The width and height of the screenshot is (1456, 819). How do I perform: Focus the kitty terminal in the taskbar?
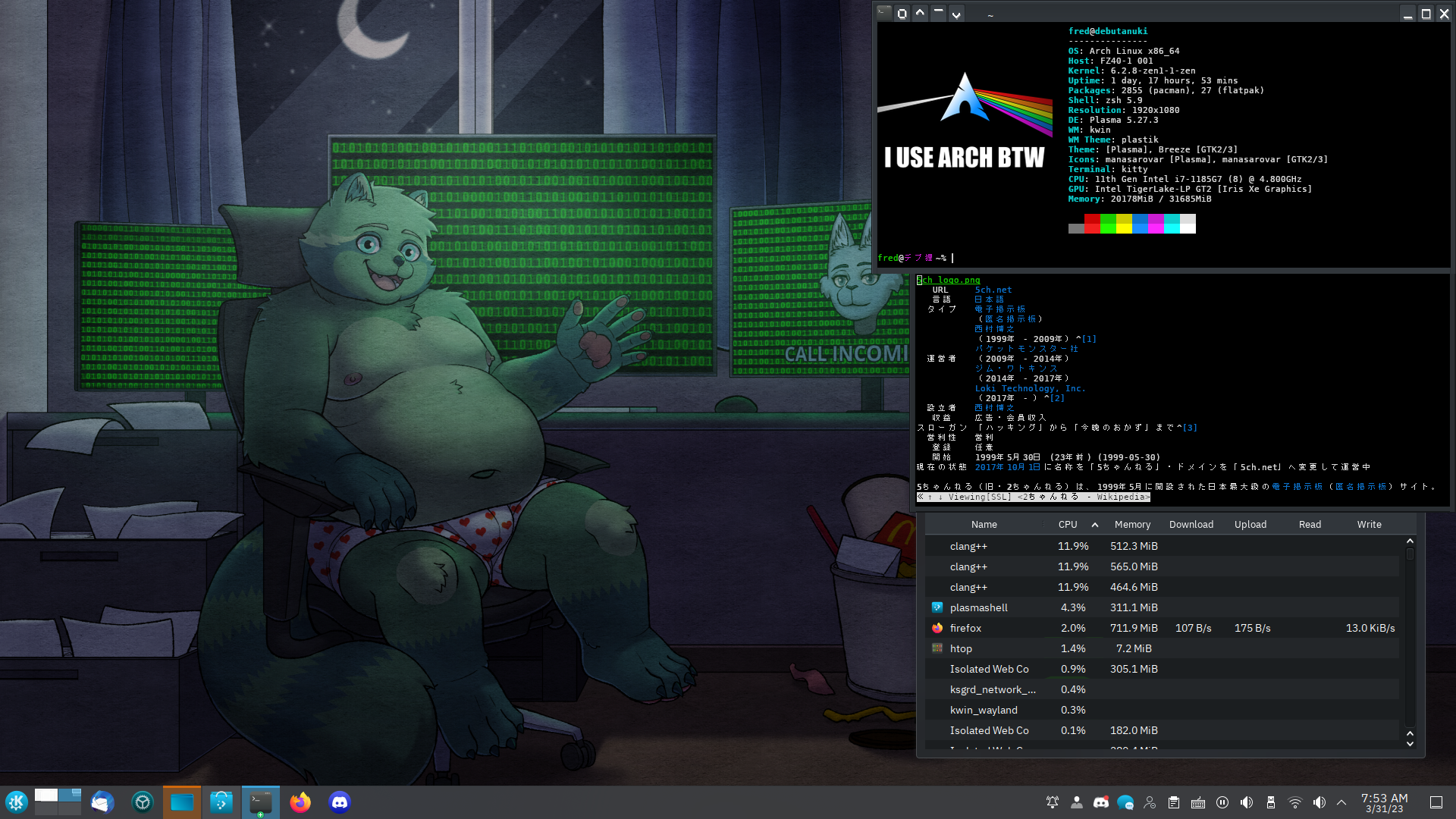[x=261, y=802]
